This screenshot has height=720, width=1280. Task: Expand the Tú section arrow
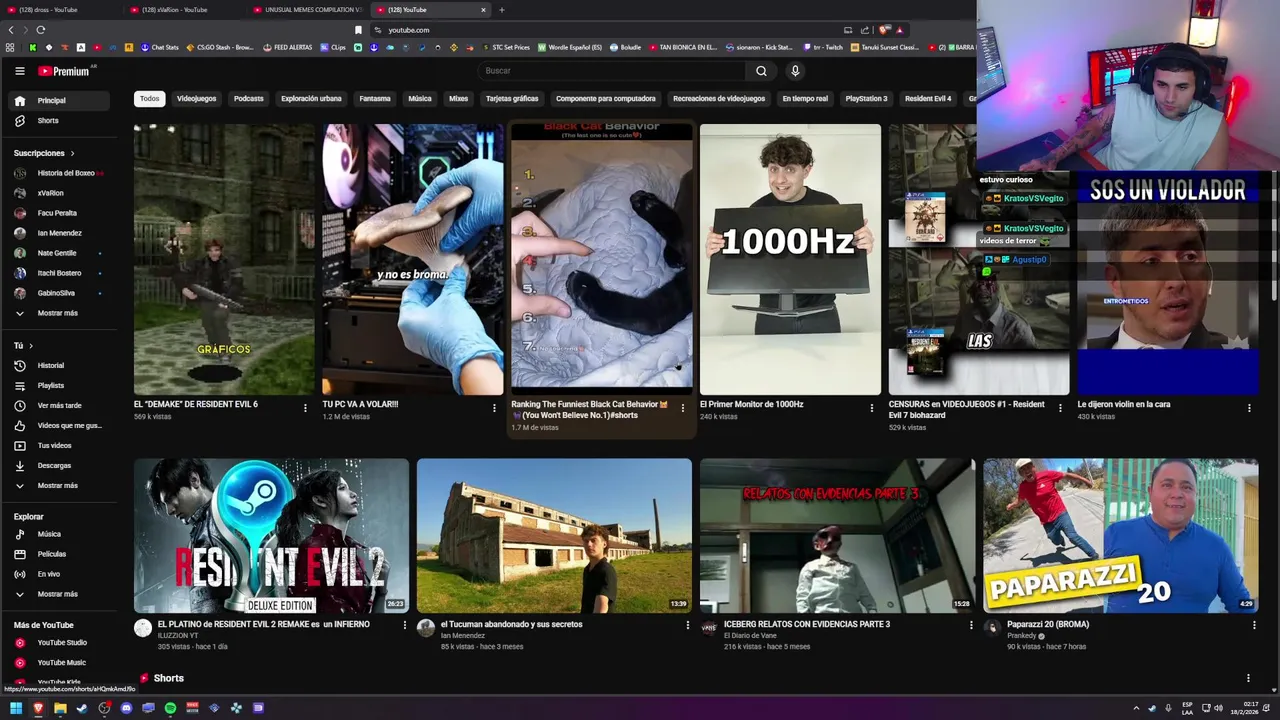pyautogui.click(x=31, y=346)
